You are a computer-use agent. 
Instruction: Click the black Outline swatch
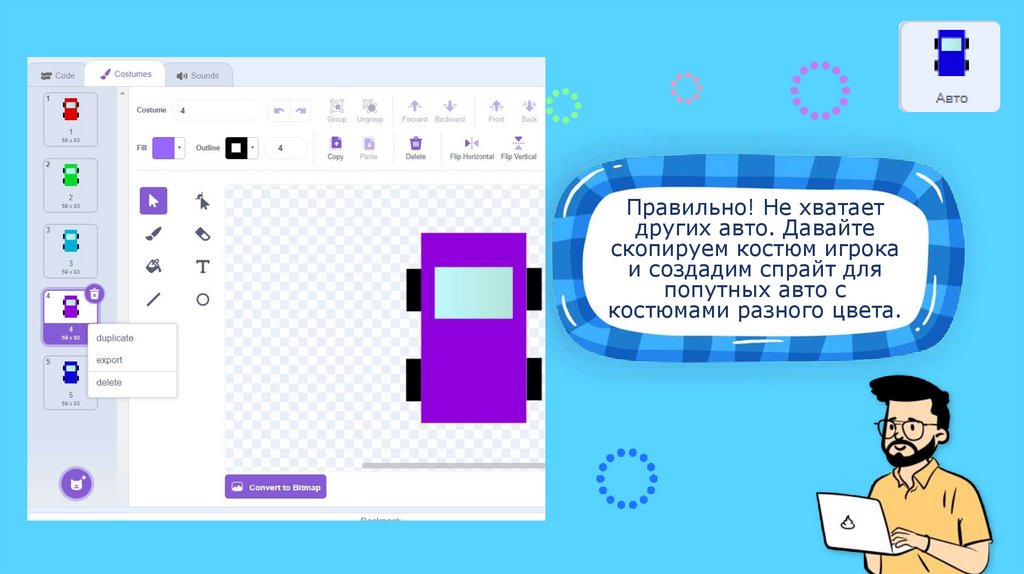pyautogui.click(x=236, y=148)
